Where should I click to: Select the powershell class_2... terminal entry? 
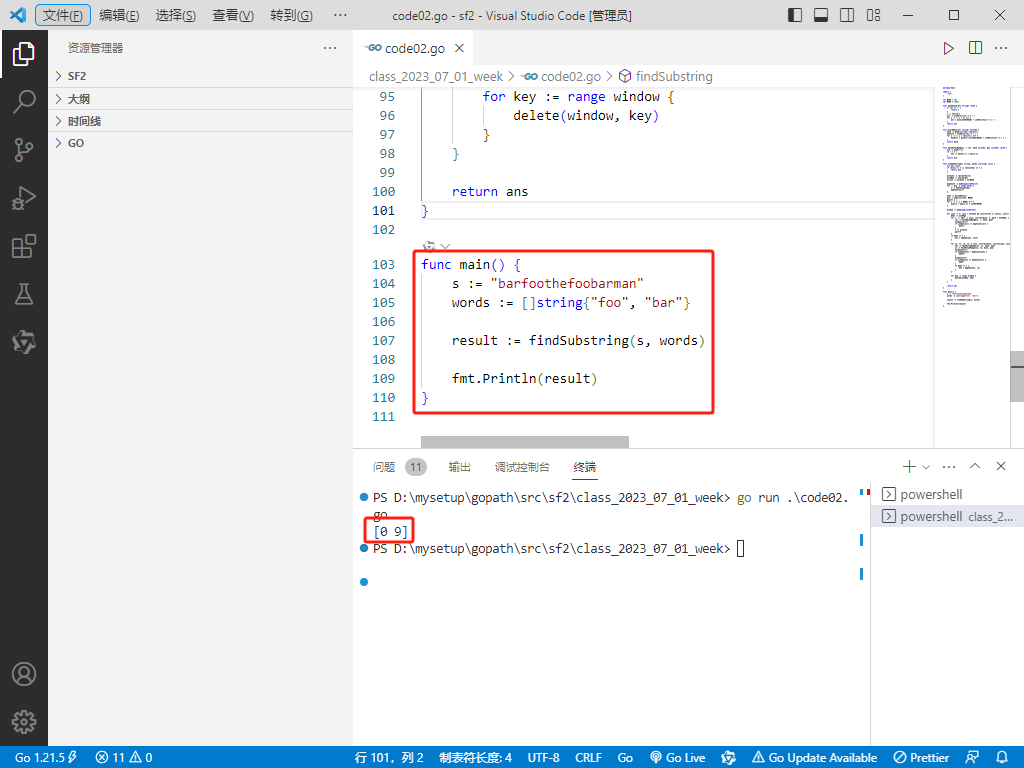947,517
